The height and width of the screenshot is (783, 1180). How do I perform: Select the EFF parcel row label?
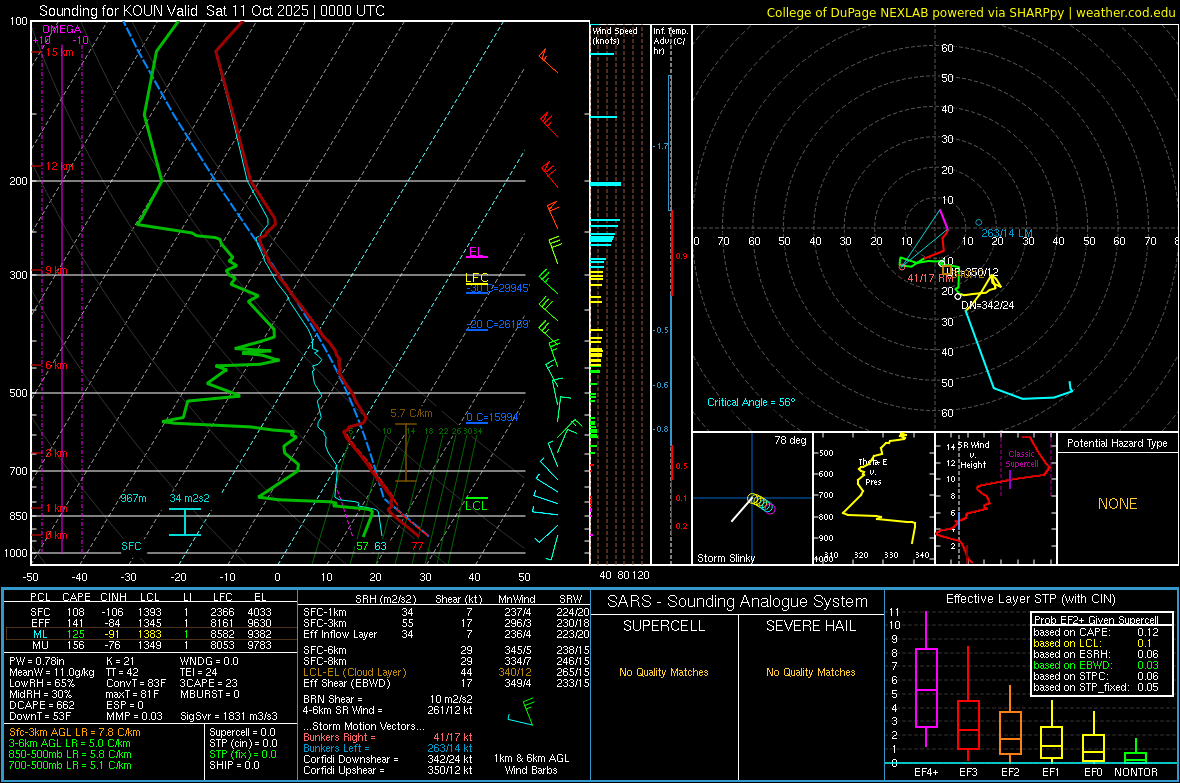pyautogui.click(x=40, y=623)
